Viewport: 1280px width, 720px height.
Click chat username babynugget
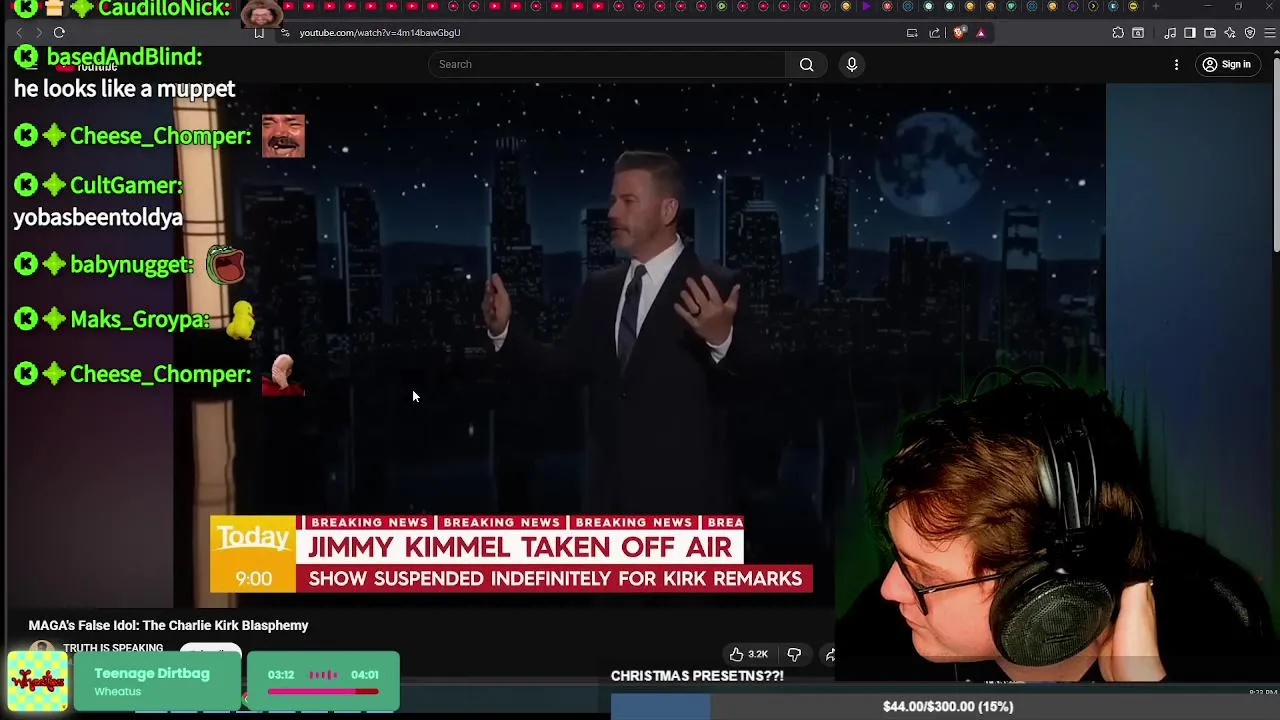[x=132, y=265]
